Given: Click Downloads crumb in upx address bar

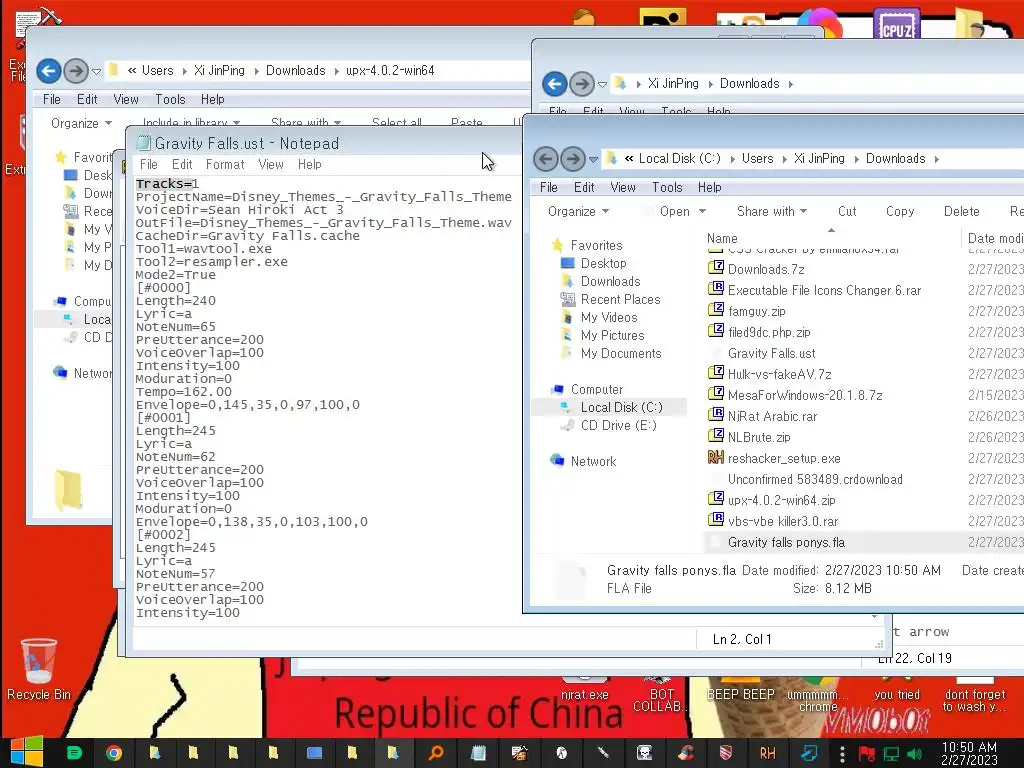Looking at the screenshot, I should pos(295,71).
